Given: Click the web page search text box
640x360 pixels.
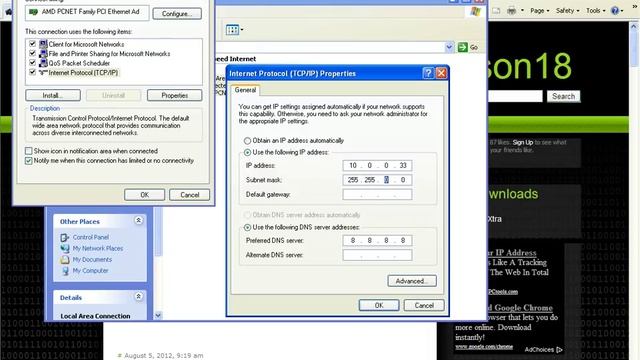Looking at the screenshot, I should click(x=515, y=96).
